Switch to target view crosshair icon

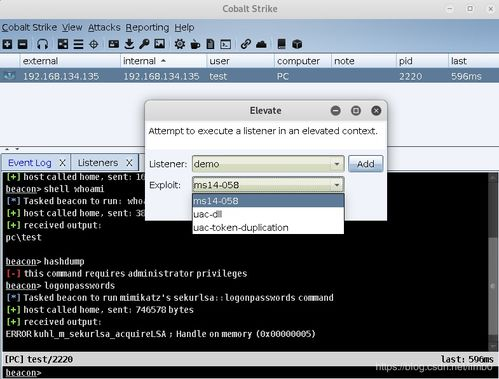94,44
